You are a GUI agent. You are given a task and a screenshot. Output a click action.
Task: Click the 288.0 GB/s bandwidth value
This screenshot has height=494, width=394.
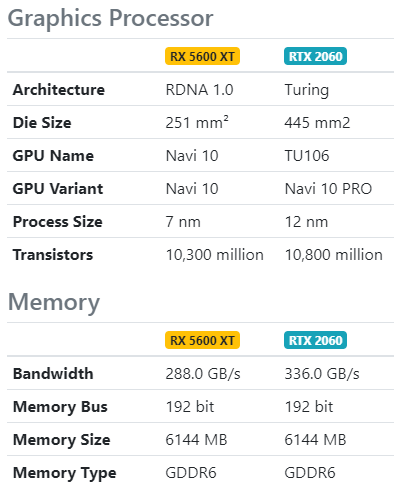pos(203,373)
